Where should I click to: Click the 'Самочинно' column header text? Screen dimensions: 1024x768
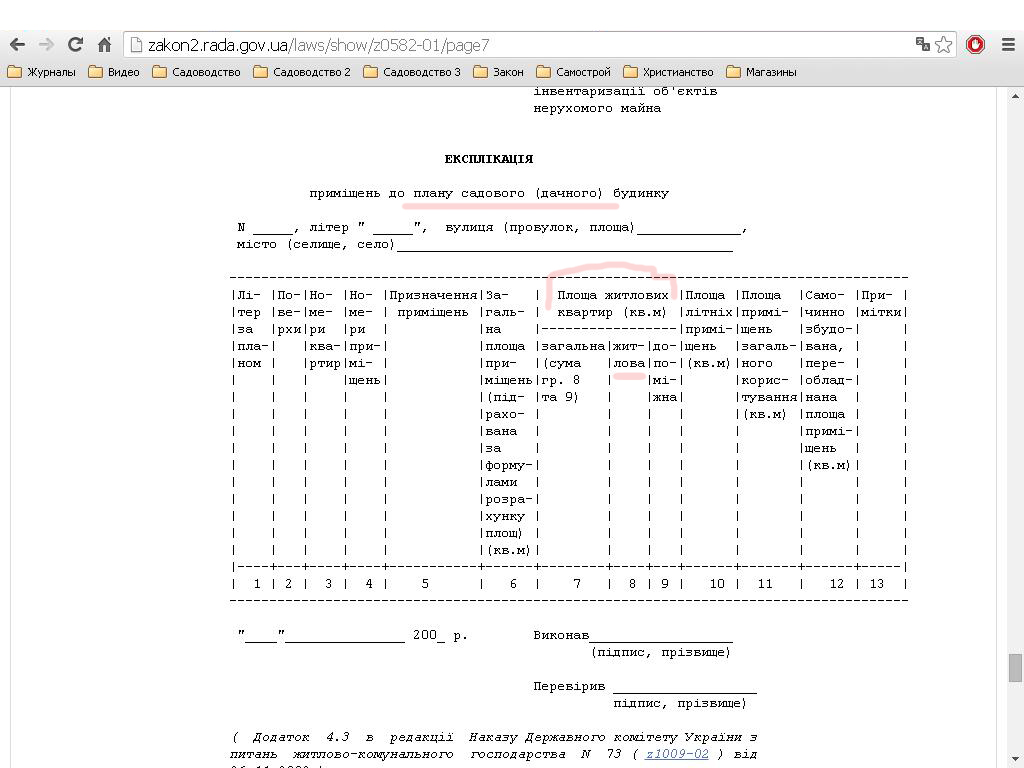point(825,304)
